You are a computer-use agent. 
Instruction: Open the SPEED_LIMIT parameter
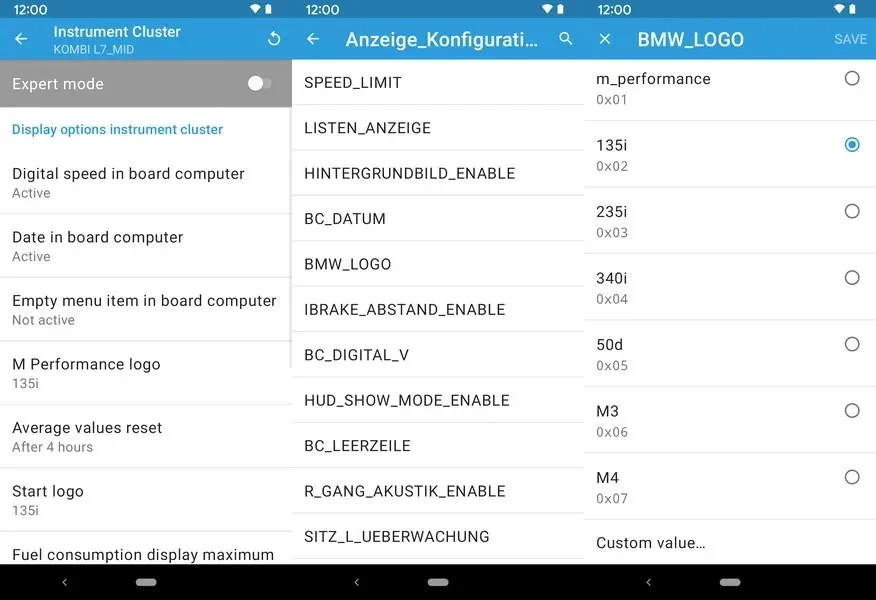437,82
